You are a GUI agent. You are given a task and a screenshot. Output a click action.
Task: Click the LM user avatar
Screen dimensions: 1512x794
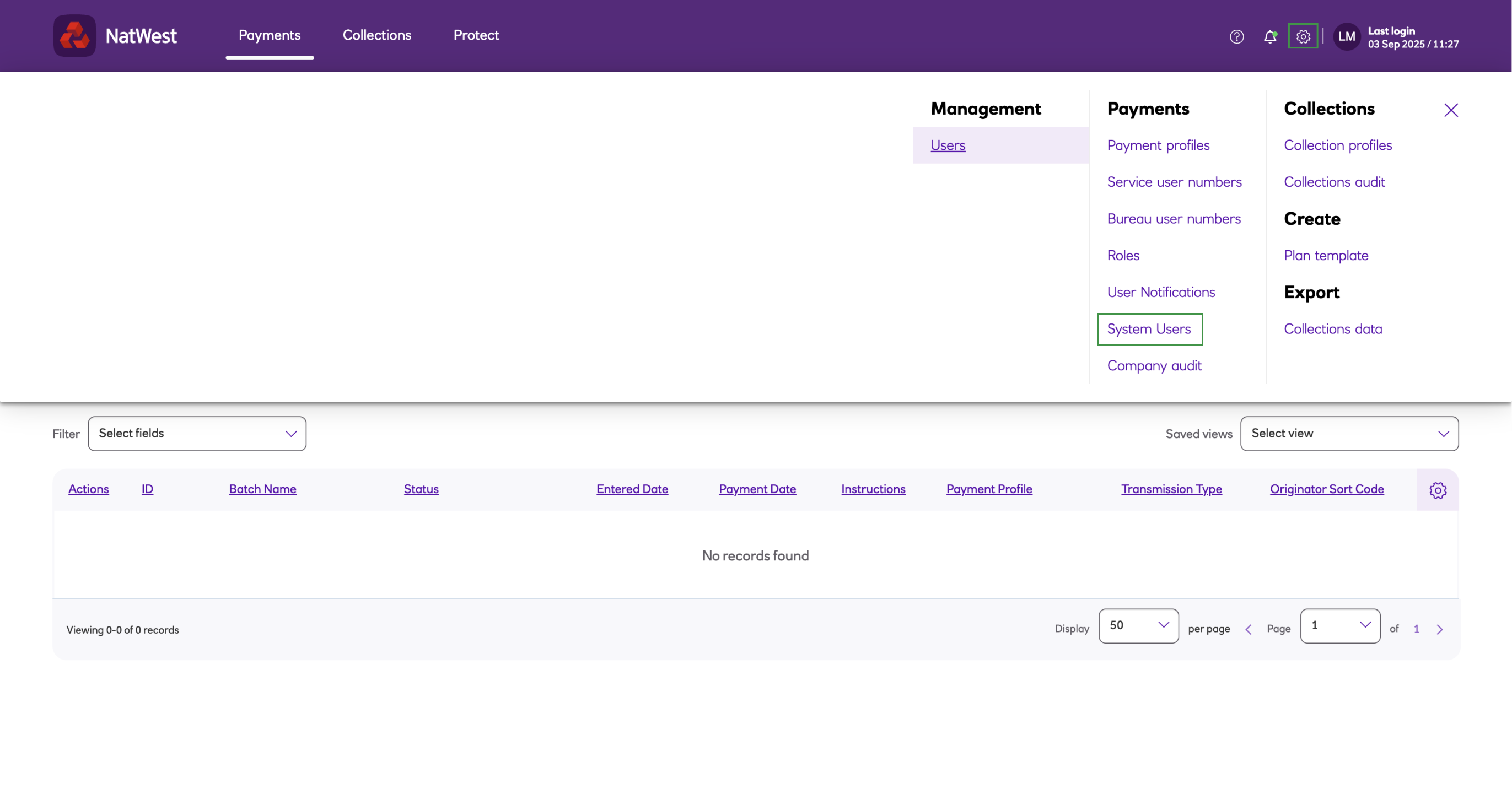click(x=1347, y=36)
